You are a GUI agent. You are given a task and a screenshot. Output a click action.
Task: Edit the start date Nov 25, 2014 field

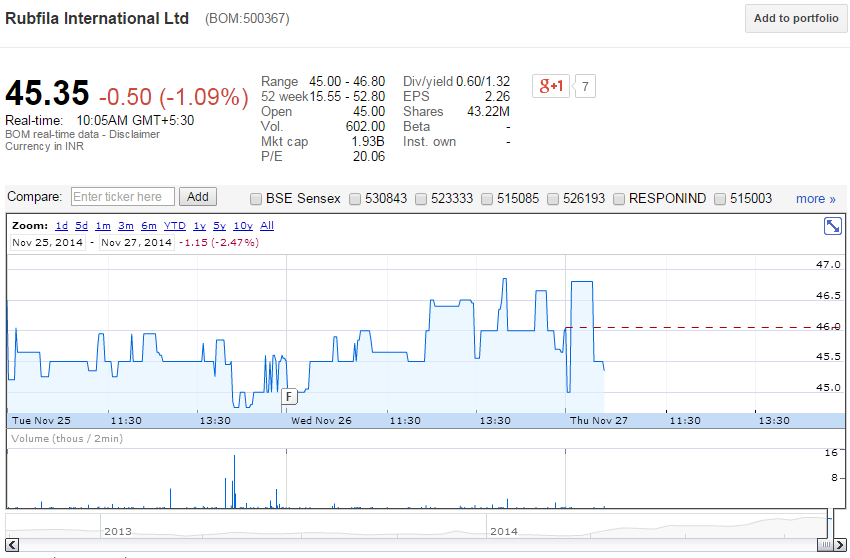pyautogui.click(x=48, y=242)
